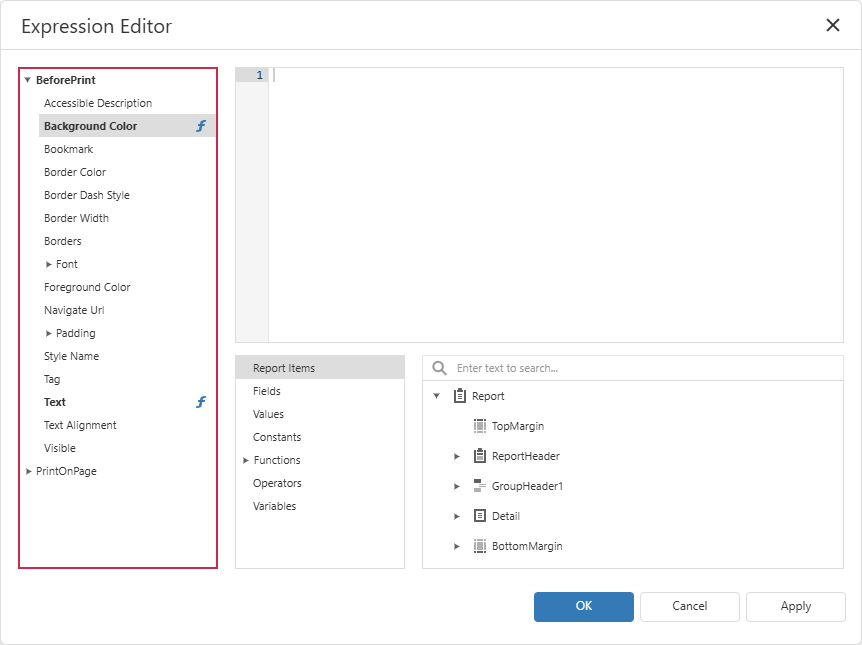Select the Foreground Color property

[127, 287]
